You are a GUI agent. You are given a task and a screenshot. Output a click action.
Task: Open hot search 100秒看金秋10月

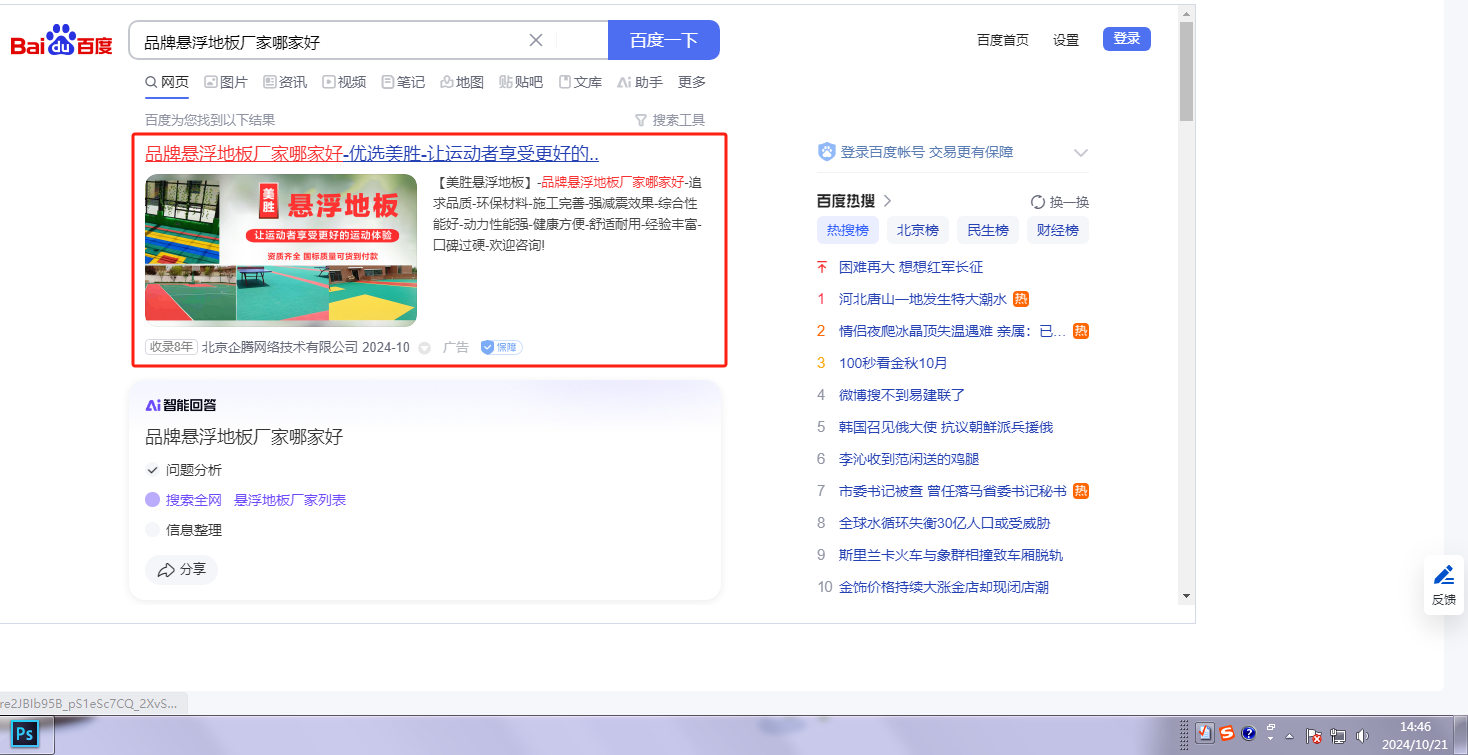tap(893, 363)
